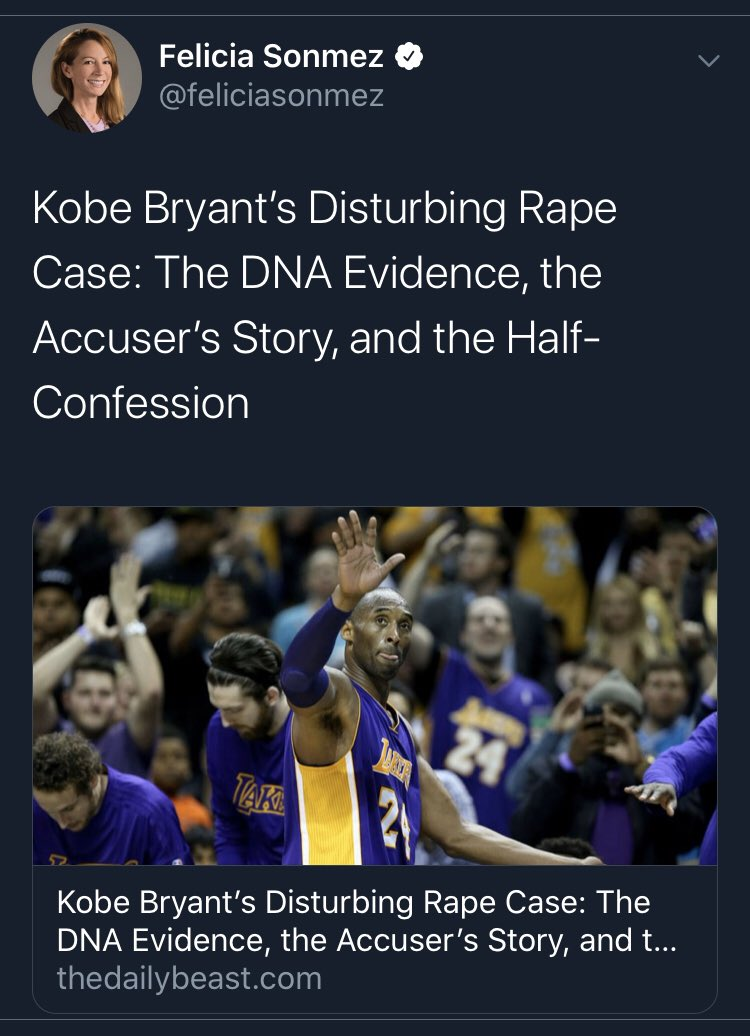Click the verified badge beside Felicia Sonmez
The image size is (750, 1036).
tap(408, 56)
